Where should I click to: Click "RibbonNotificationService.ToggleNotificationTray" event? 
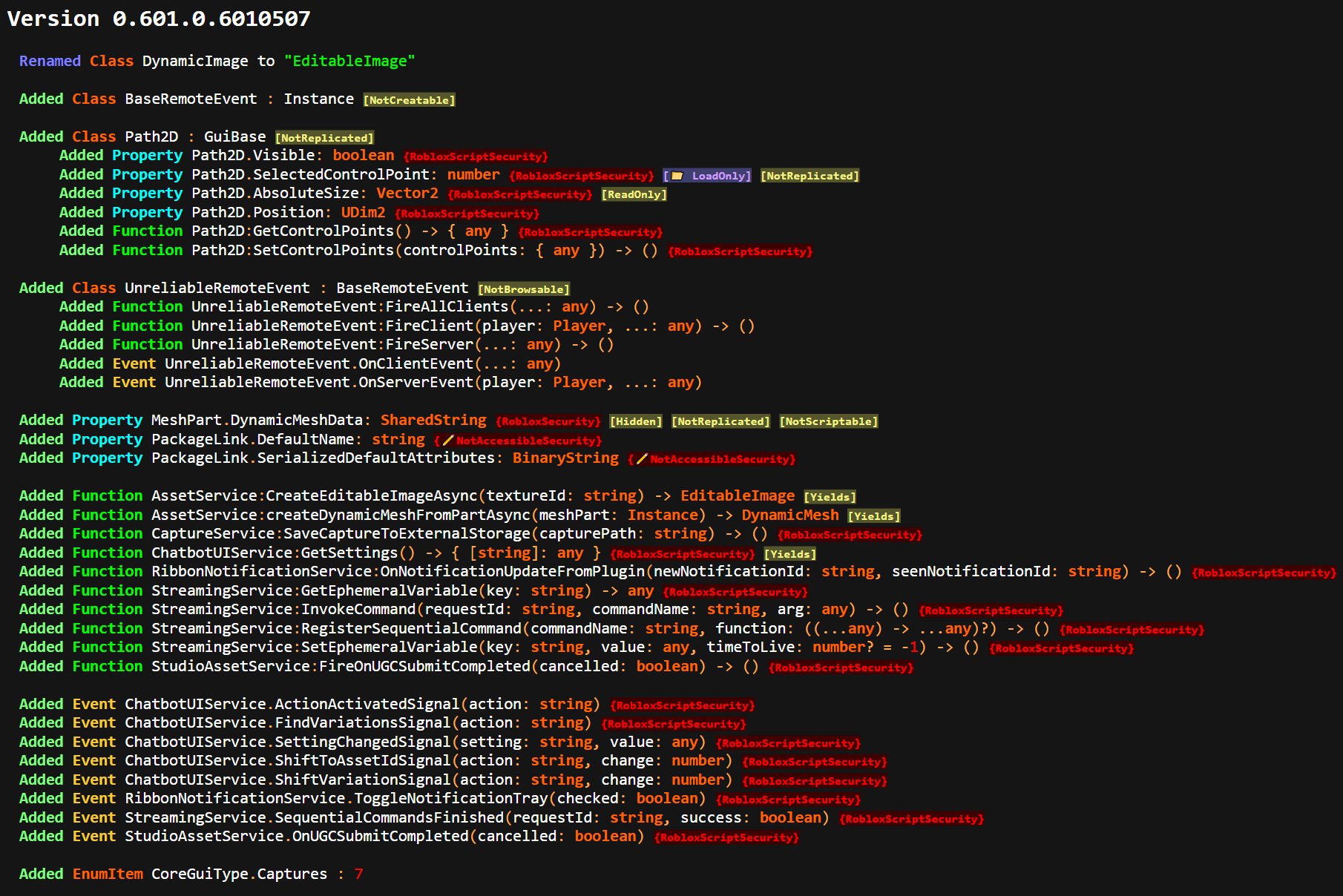click(x=336, y=798)
